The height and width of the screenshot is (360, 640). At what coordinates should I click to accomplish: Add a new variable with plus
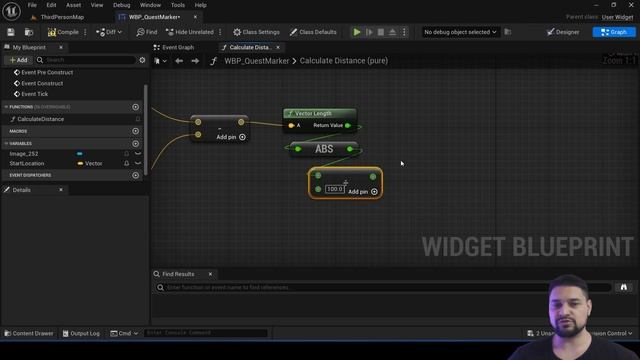(x=136, y=144)
